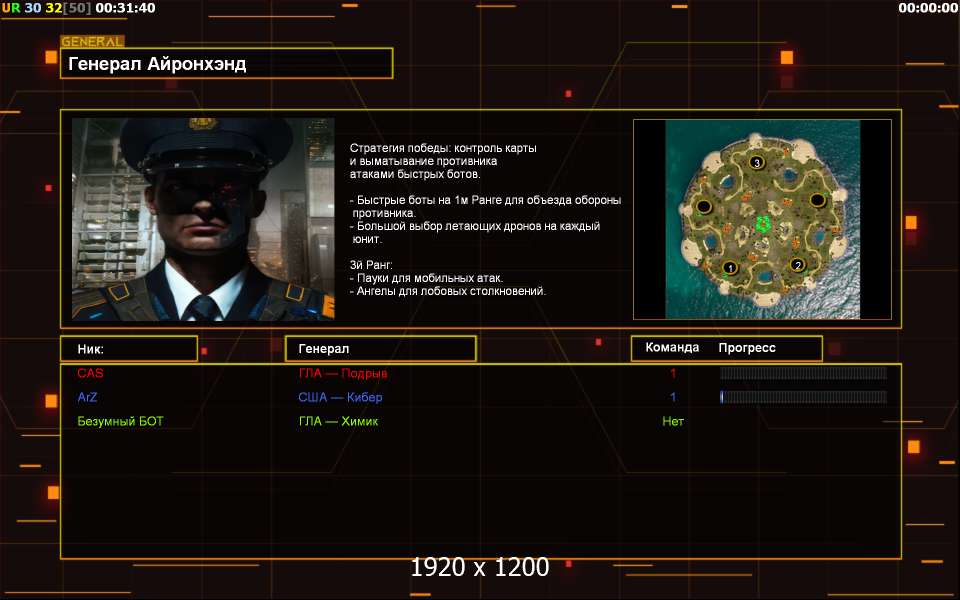960x600 pixels.
Task: Click the green center marker on the map
Action: point(762,224)
